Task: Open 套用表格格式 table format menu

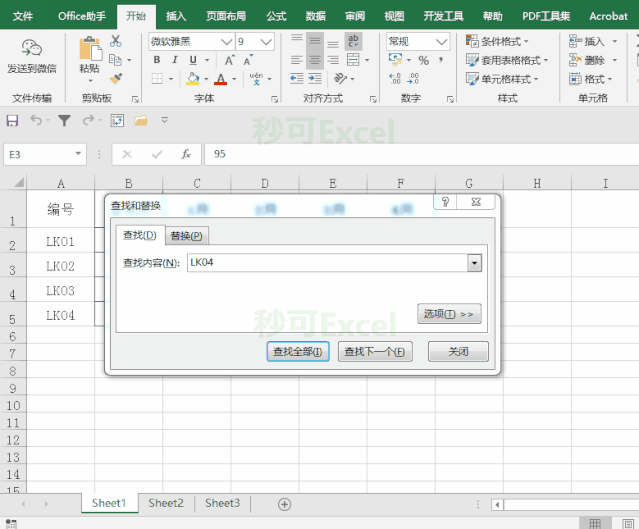Action: [507, 60]
